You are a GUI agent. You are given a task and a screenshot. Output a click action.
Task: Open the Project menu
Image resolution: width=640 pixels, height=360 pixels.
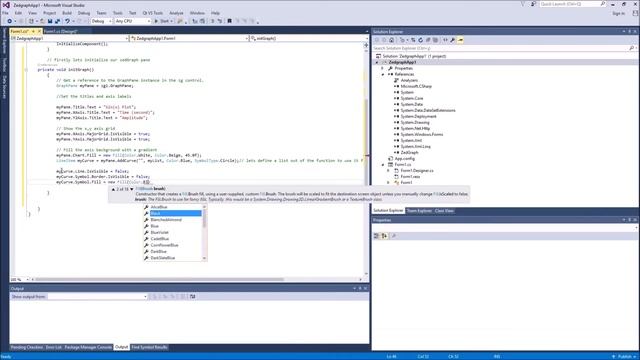tap(49, 13)
